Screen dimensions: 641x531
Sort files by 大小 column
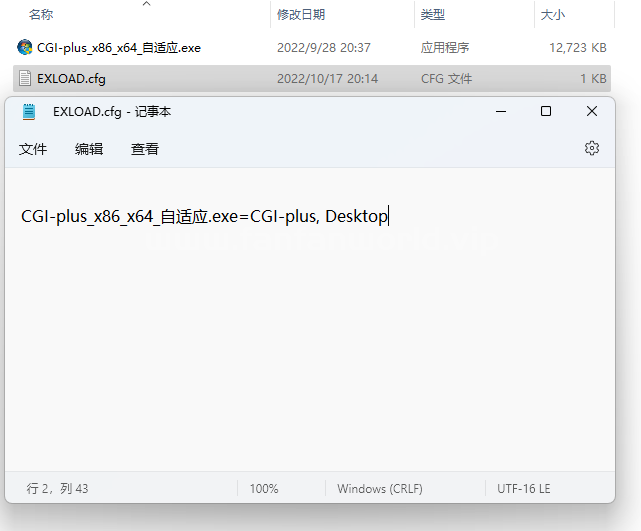click(x=552, y=15)
